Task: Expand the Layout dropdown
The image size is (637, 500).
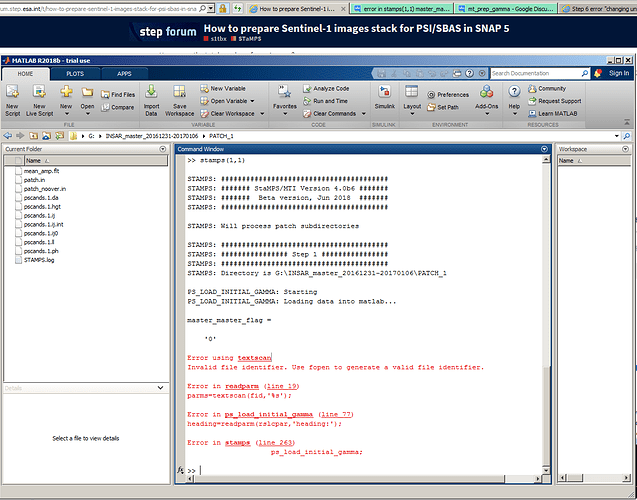Action: point(412,114)
